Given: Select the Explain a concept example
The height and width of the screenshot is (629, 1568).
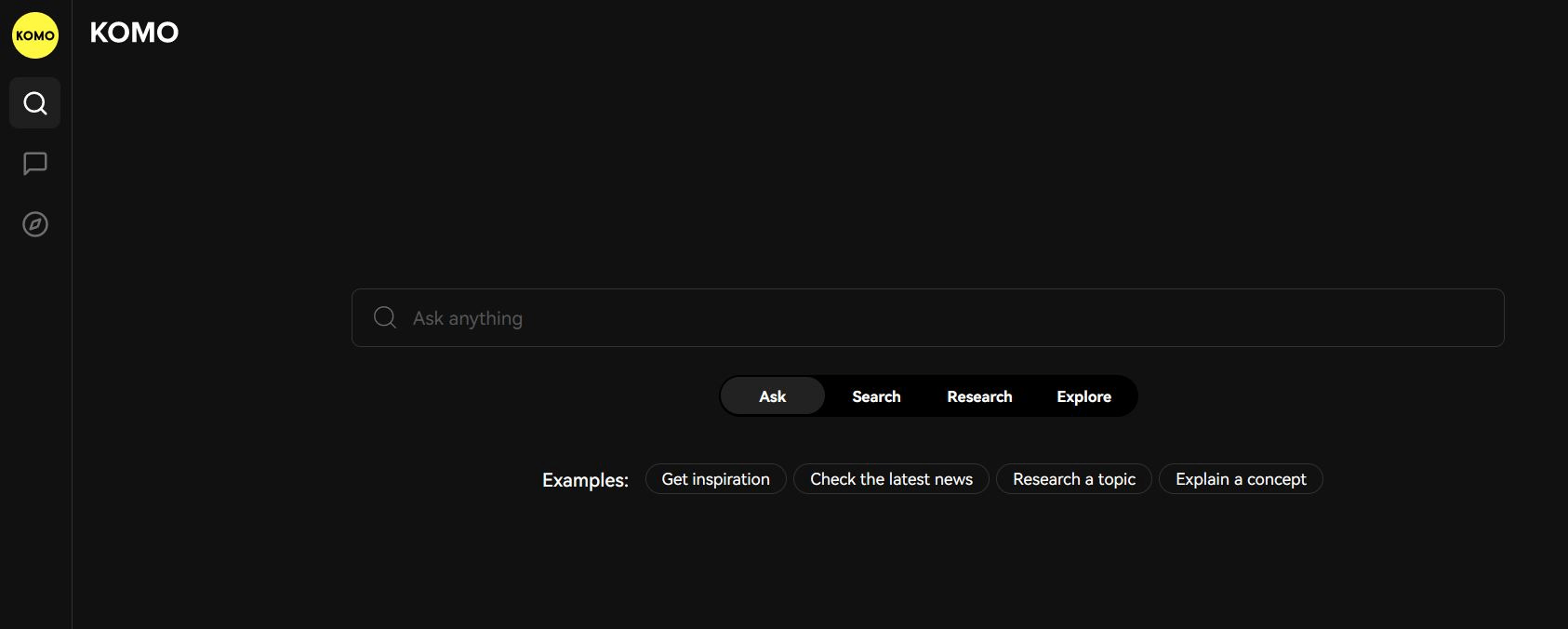Looking at the screenshot, I should (1241, 479).
